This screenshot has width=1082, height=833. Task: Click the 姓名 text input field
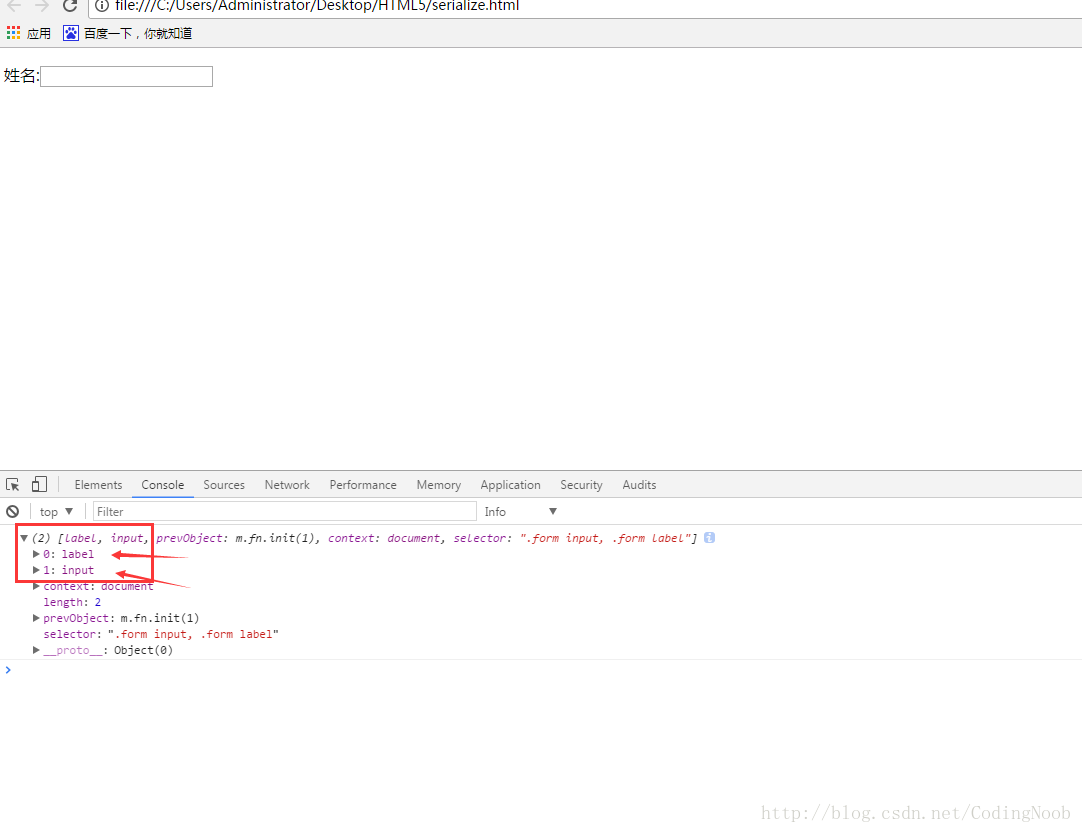tap(126, 77)
